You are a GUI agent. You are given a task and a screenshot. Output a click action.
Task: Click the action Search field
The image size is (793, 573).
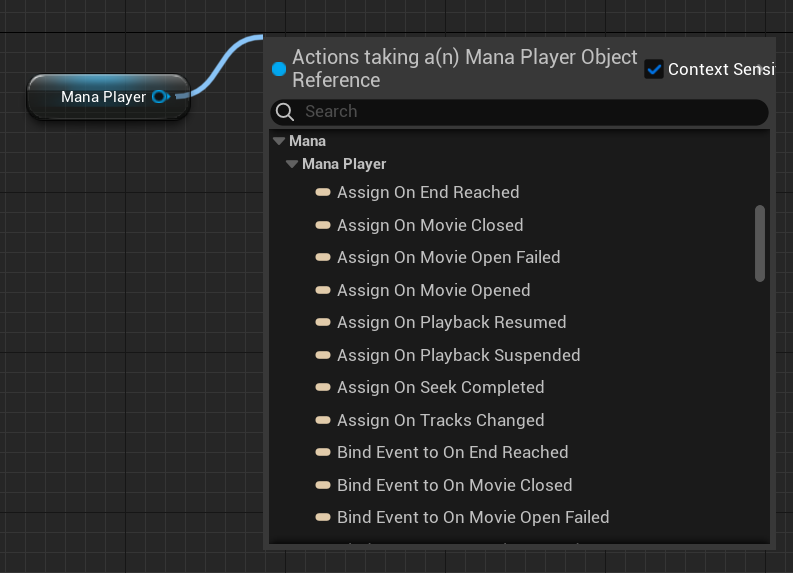tap(519, 112)
